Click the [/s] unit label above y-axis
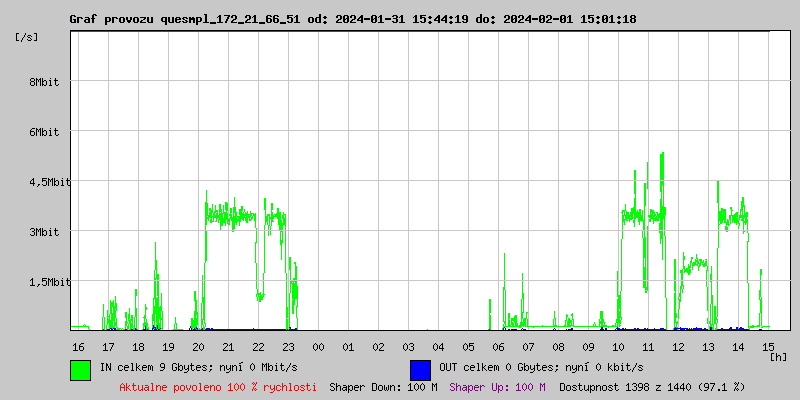800x400 pixels. 27,37
